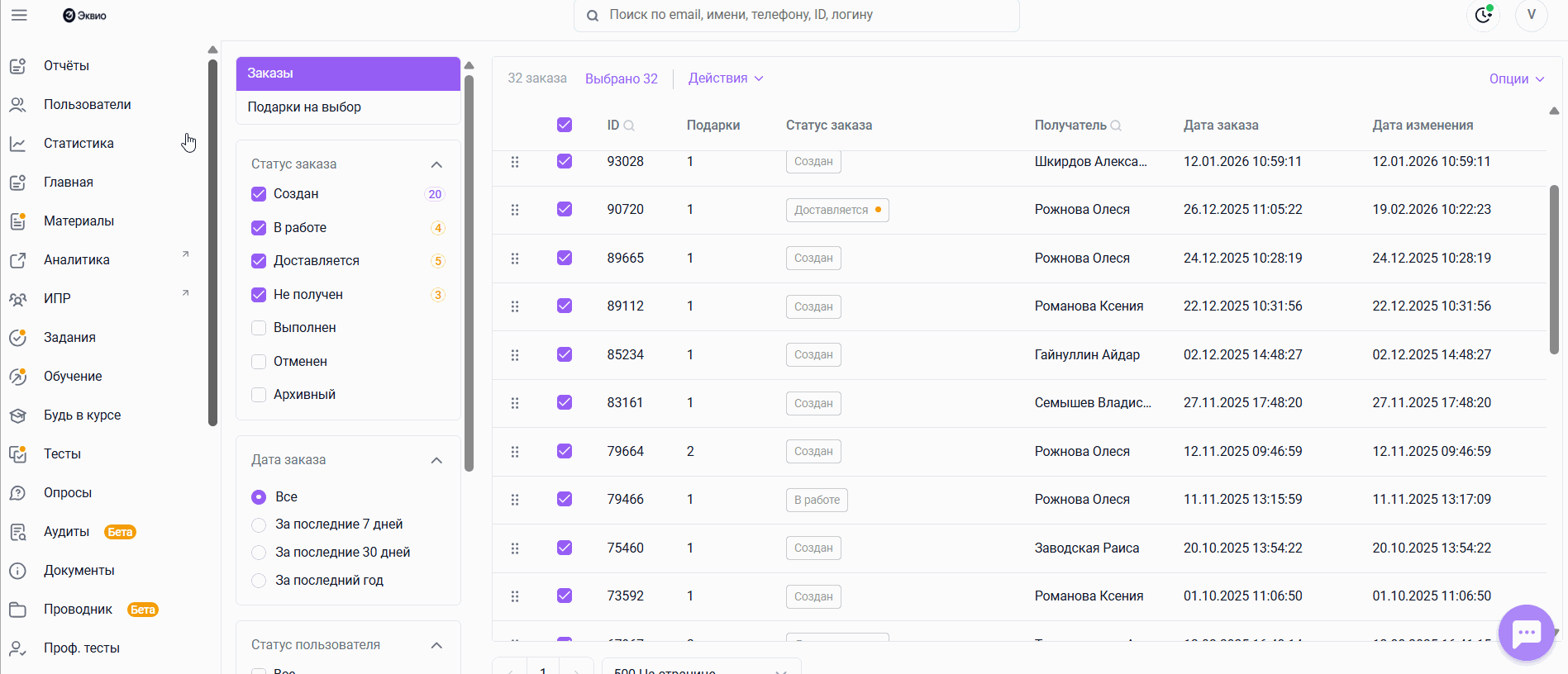Click the Выбрано 32 link

pos(622,79)
